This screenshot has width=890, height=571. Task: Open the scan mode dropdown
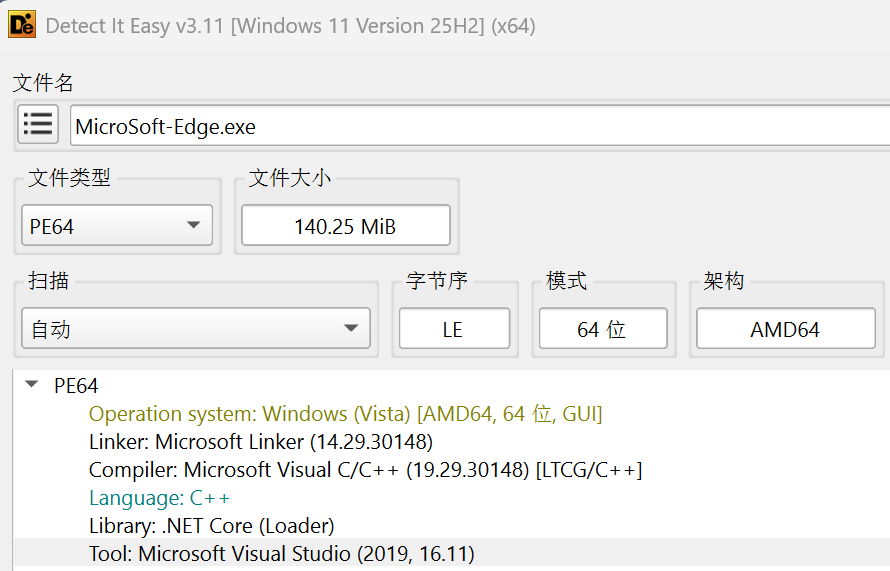click(x=195, y=329)
